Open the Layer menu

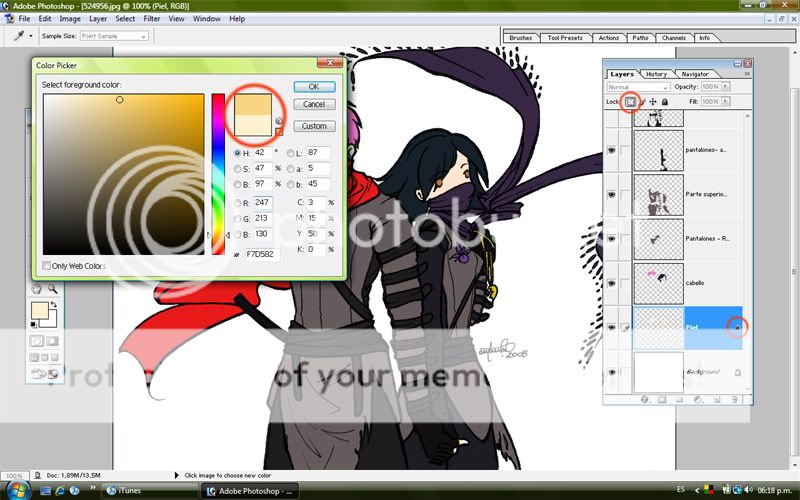98,19
